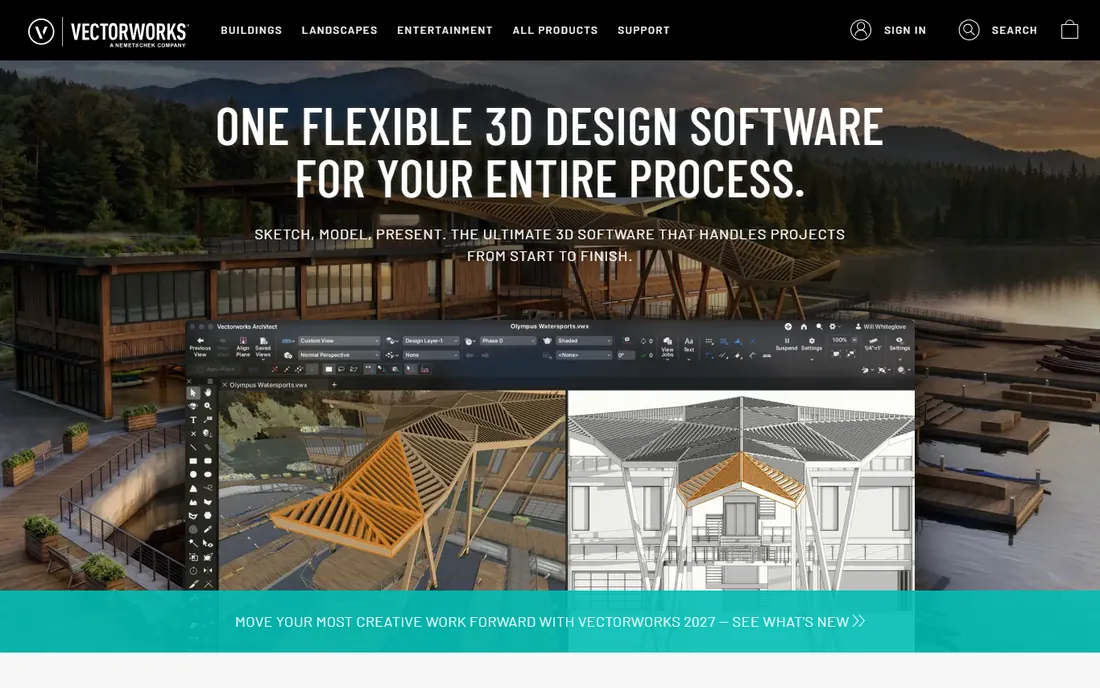Select the Line tool in the tool palette
The width and height of the screenshot is (1100, 688).
pos(193,447)
